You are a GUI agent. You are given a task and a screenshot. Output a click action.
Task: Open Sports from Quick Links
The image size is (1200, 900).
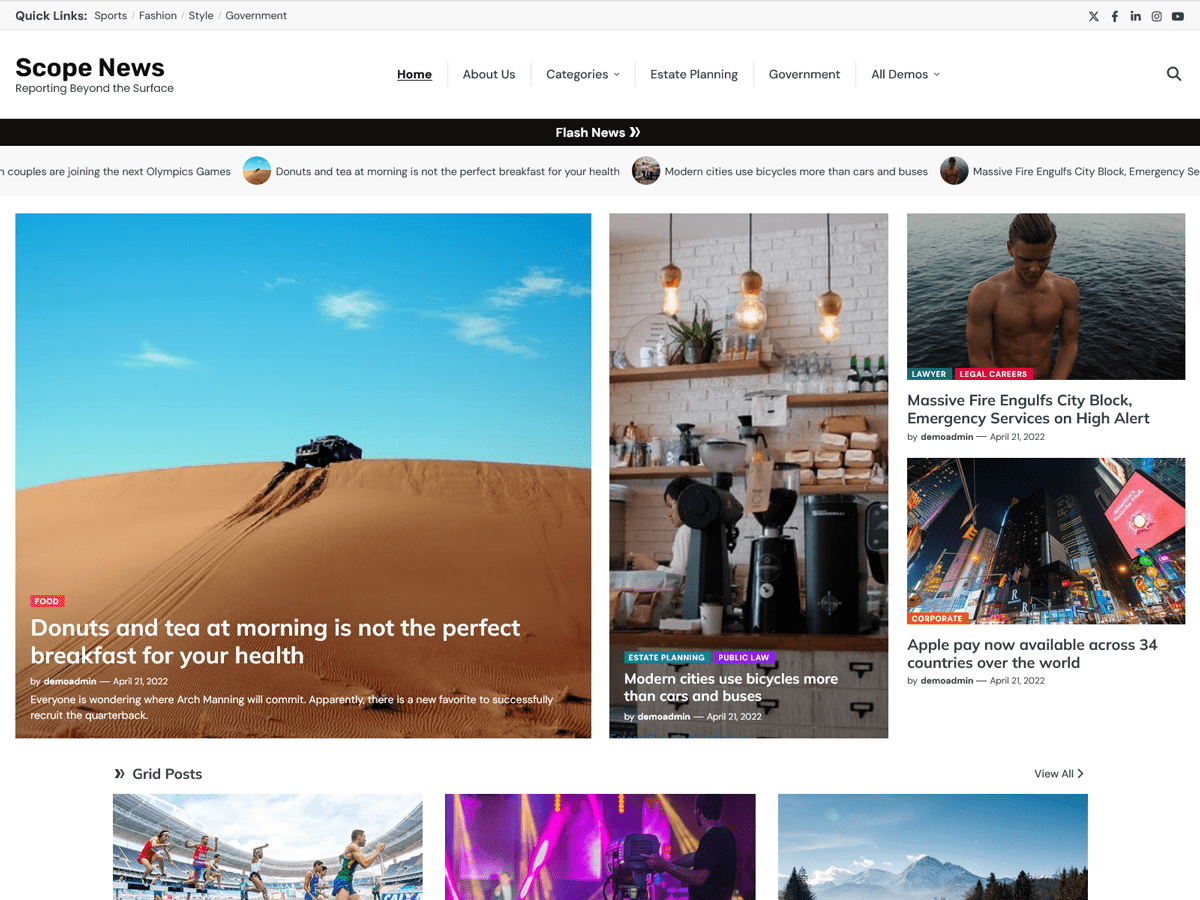tap(110, 15)
